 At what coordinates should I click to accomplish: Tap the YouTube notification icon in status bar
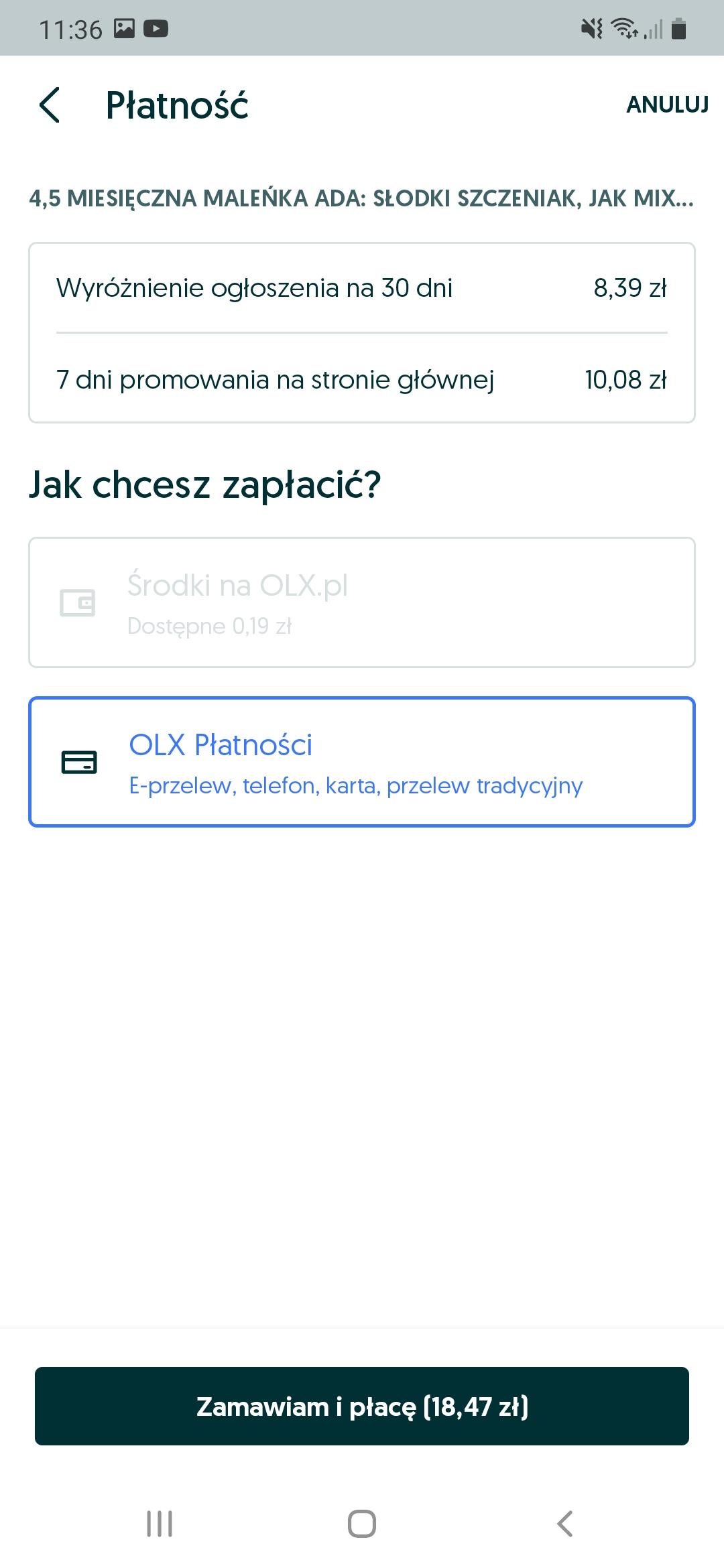pos(156,28)
